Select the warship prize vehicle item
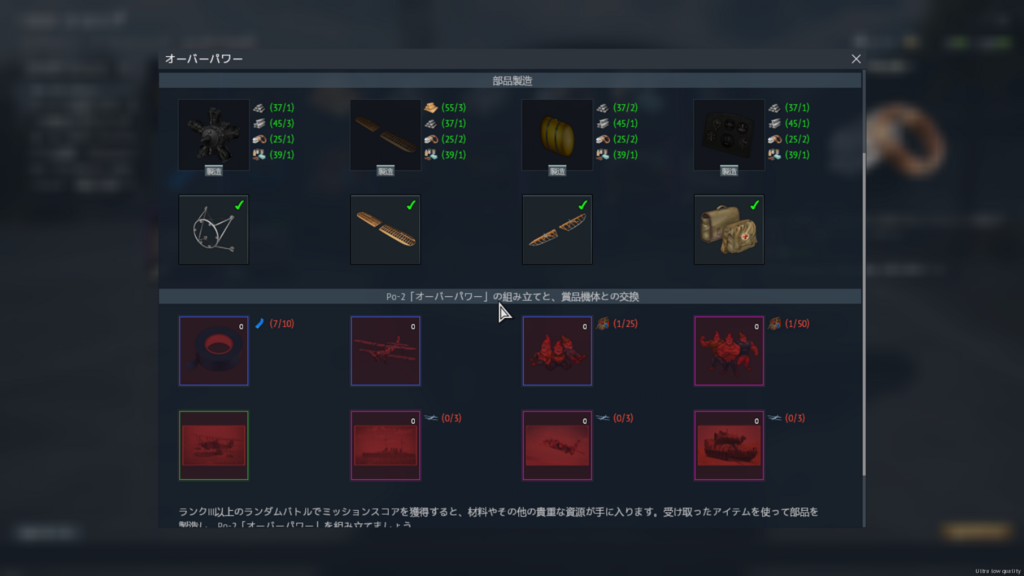This screenshot has width=1024, height=576. click(385, 445)
